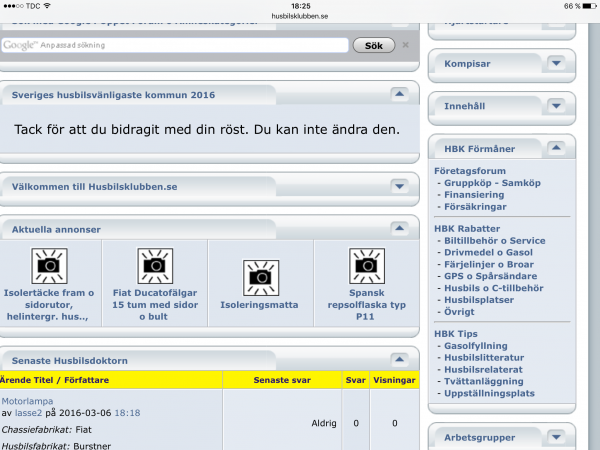Open Gruppköp - Samköp link

point(482,183)
